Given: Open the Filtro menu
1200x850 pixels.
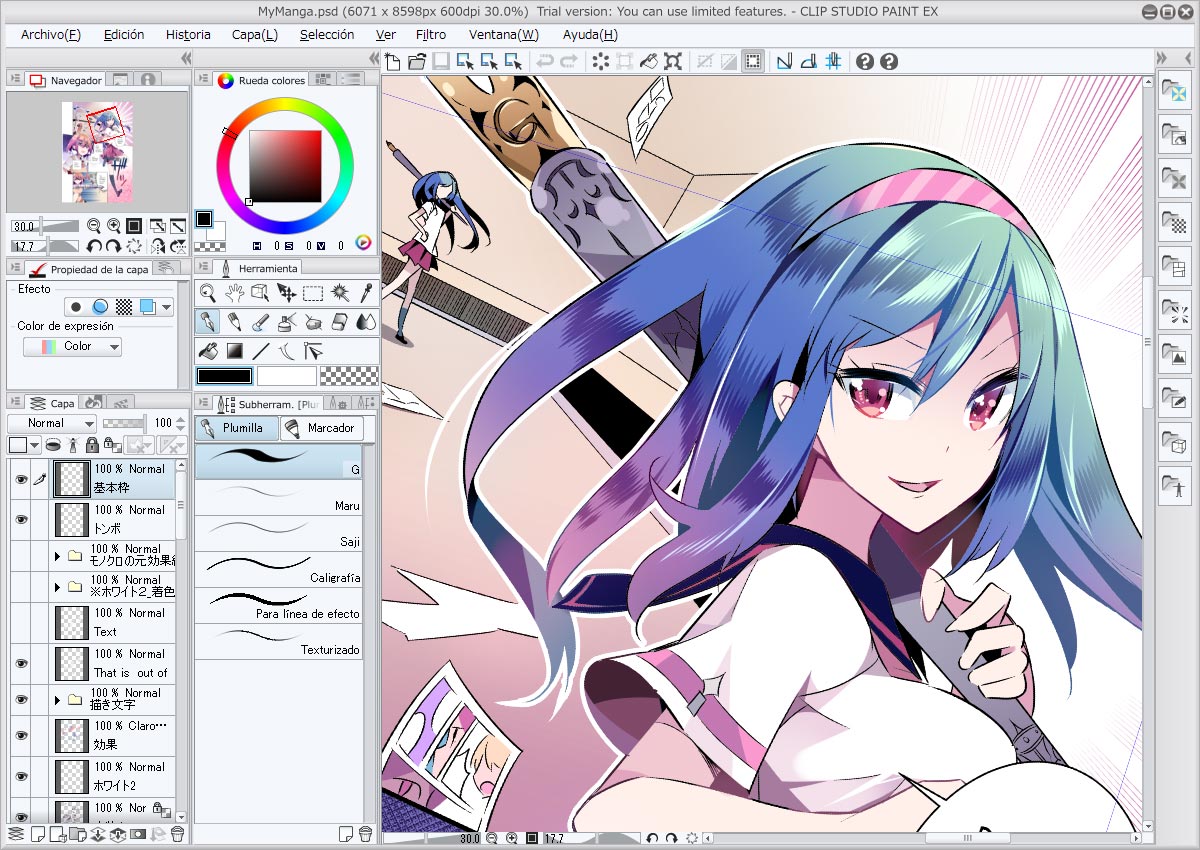Looking at the screenshot, I should point(430,35).
